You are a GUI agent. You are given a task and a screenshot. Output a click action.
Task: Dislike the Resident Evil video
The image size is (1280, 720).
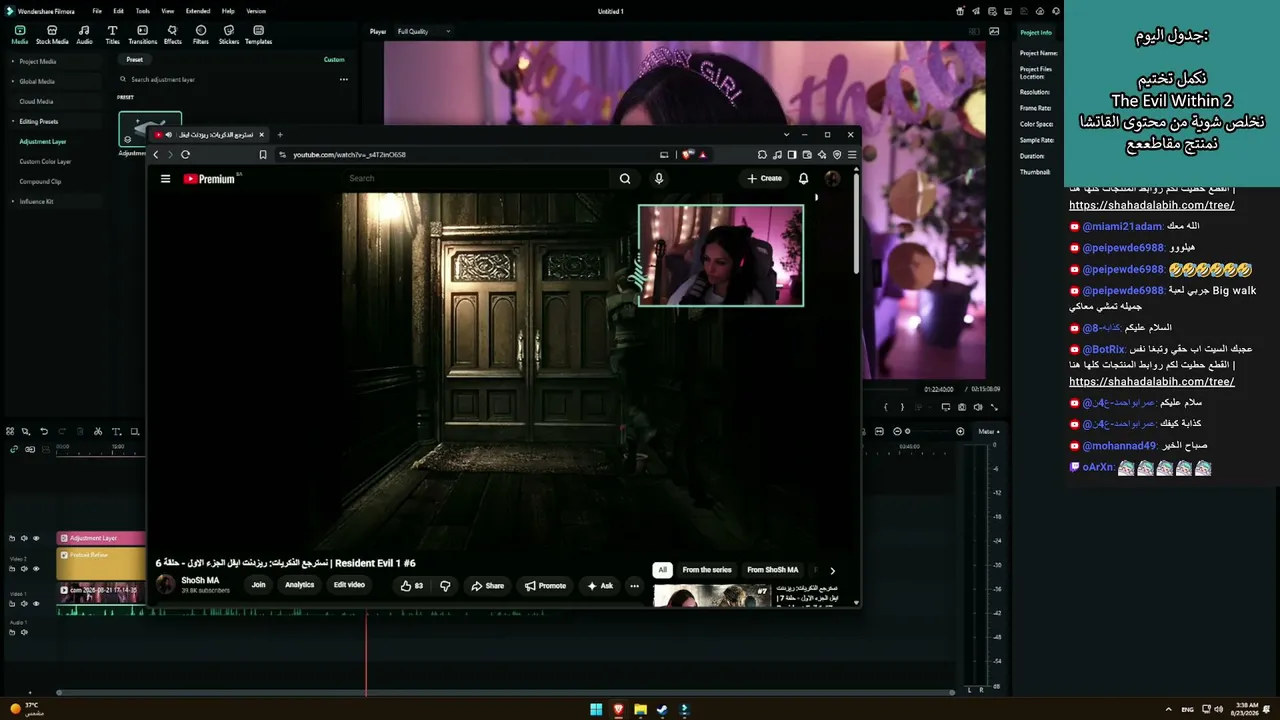tap(445, 586)
